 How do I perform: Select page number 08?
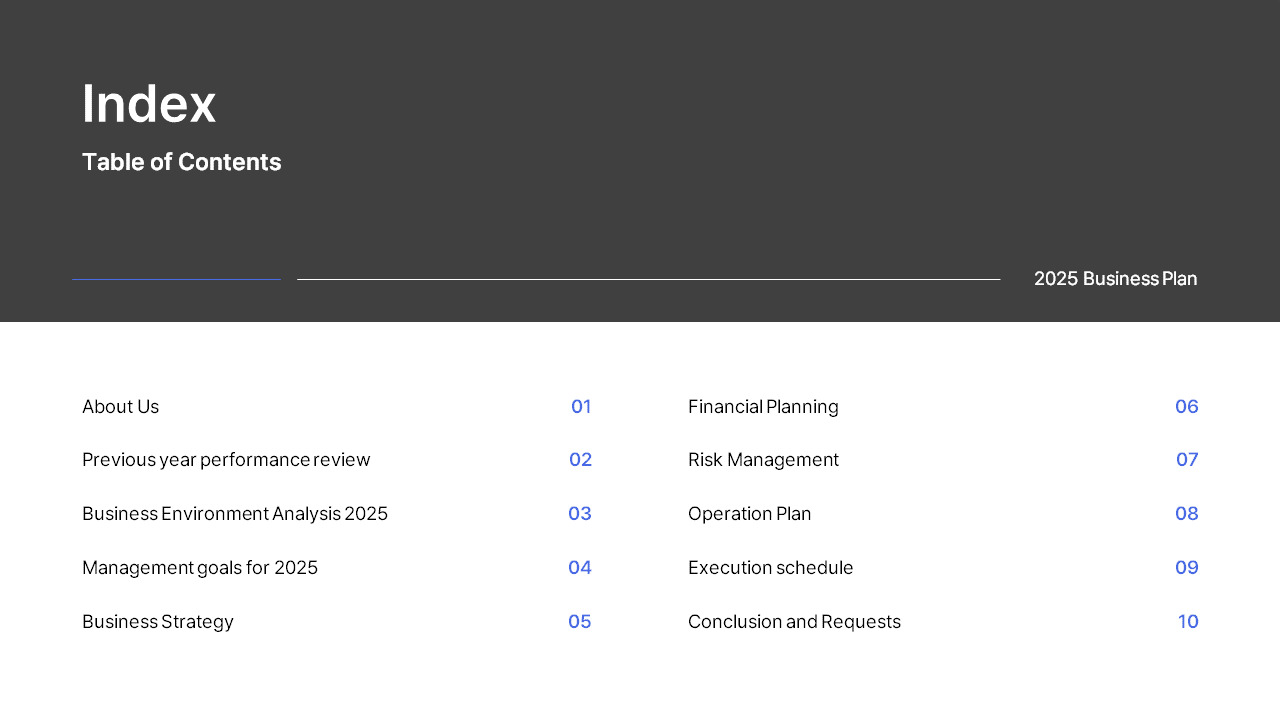coord(1187,514)
